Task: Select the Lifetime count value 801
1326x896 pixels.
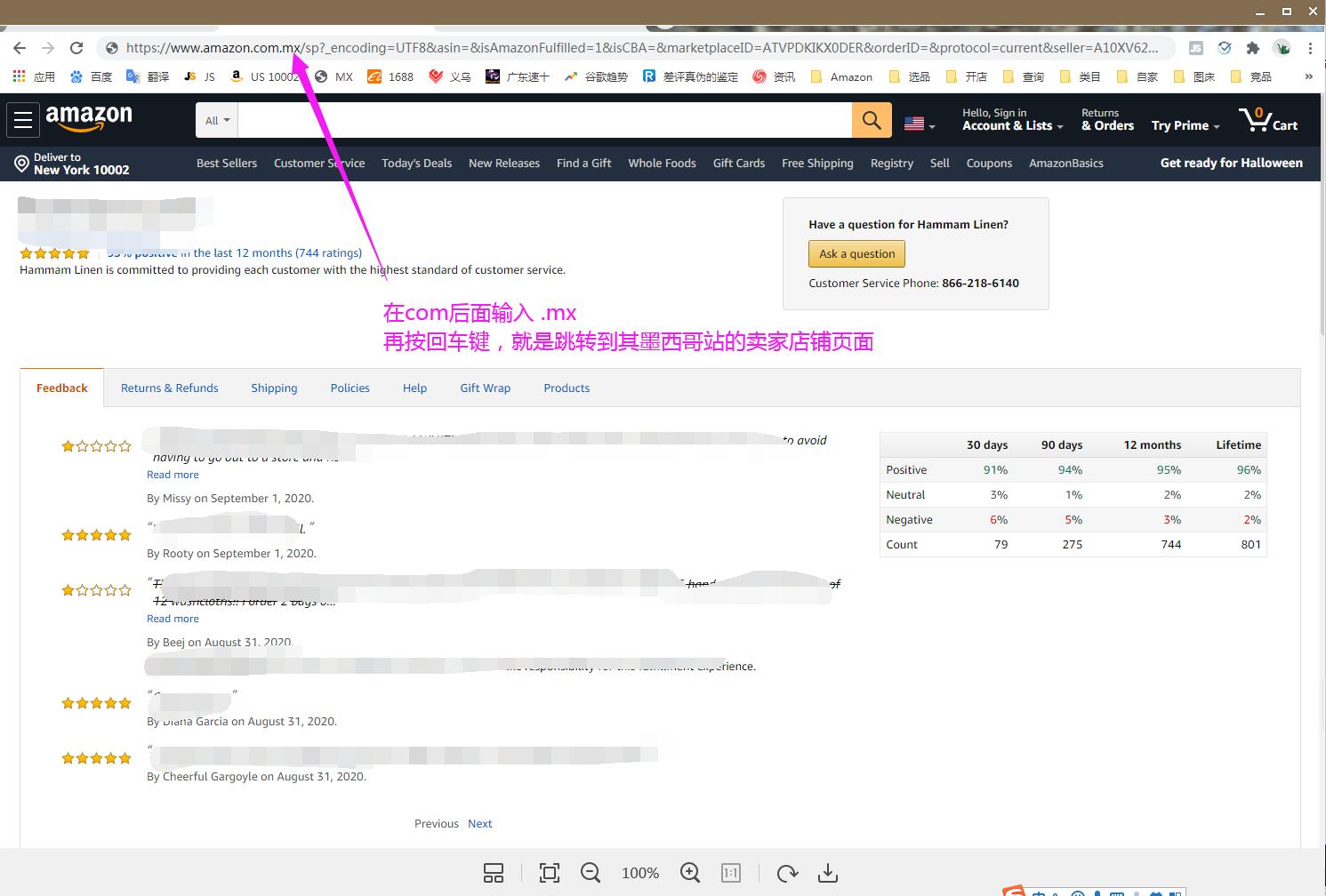Action: [x=1250, y=545]
